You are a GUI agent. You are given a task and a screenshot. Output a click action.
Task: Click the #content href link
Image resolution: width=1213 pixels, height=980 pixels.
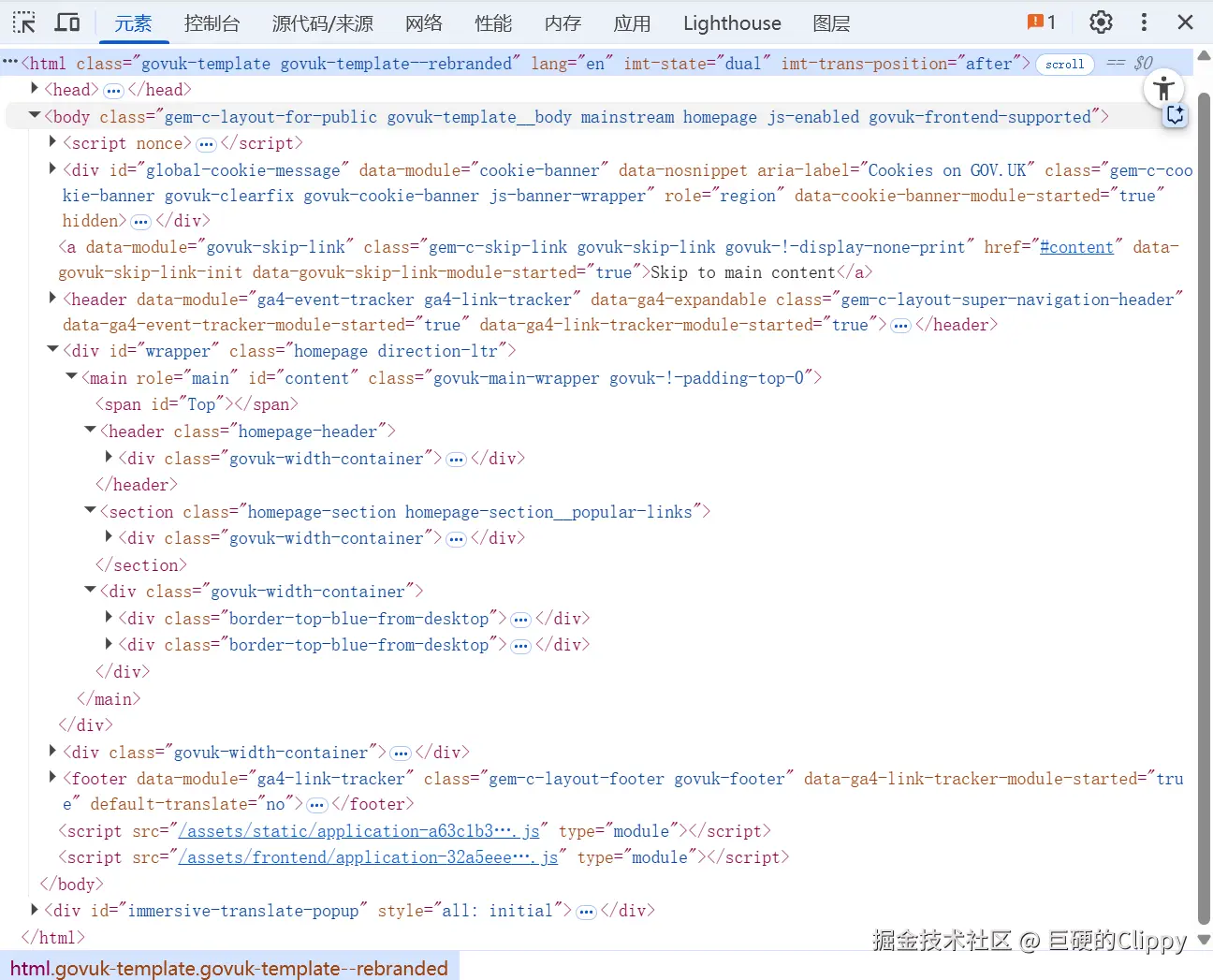pos(1077,246)
